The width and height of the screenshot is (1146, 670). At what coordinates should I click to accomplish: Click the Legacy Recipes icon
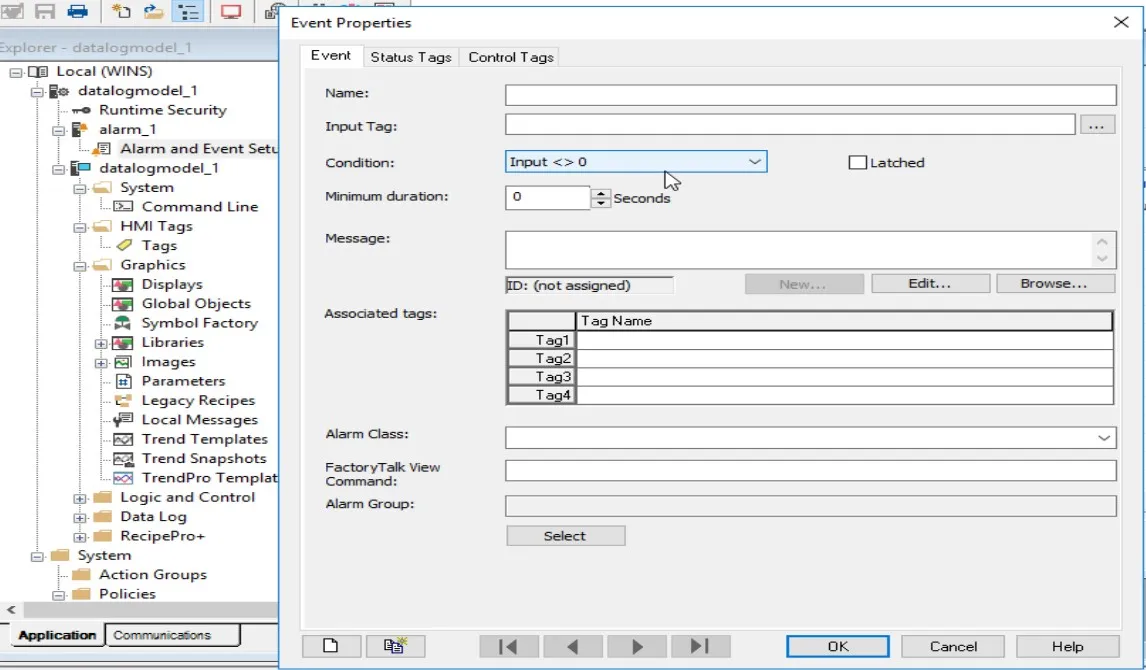coord(123,400)
